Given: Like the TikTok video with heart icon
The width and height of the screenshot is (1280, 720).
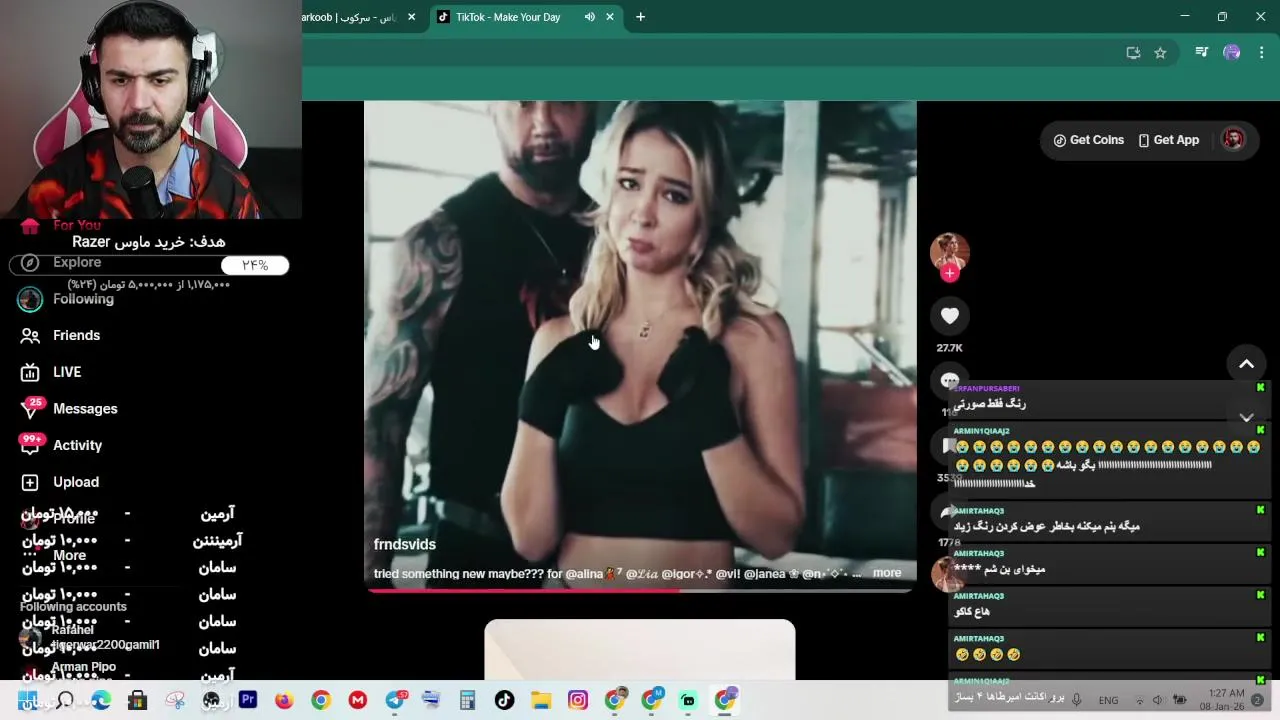Looking at the screenshot, I should click(949, 316).
